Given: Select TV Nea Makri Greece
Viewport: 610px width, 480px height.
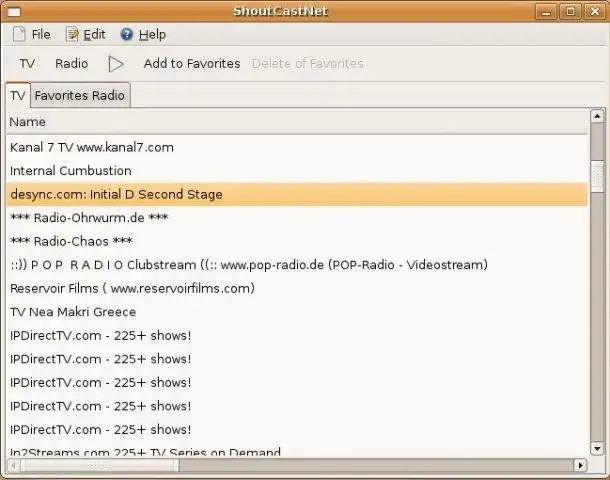Looking at the screenshot, I should (x=297, y=312).
